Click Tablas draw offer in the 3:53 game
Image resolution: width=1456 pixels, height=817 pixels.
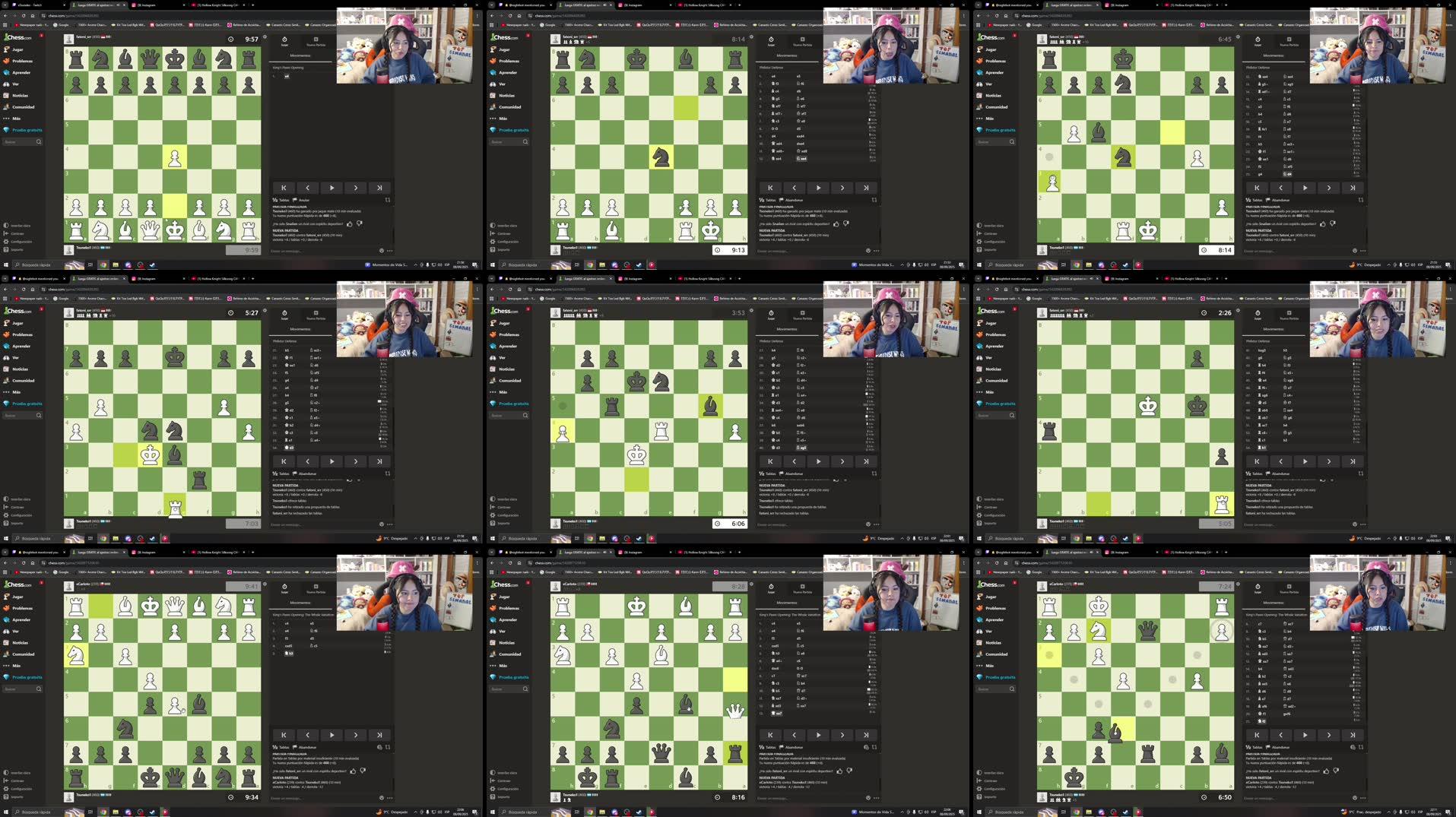point(768,473)
